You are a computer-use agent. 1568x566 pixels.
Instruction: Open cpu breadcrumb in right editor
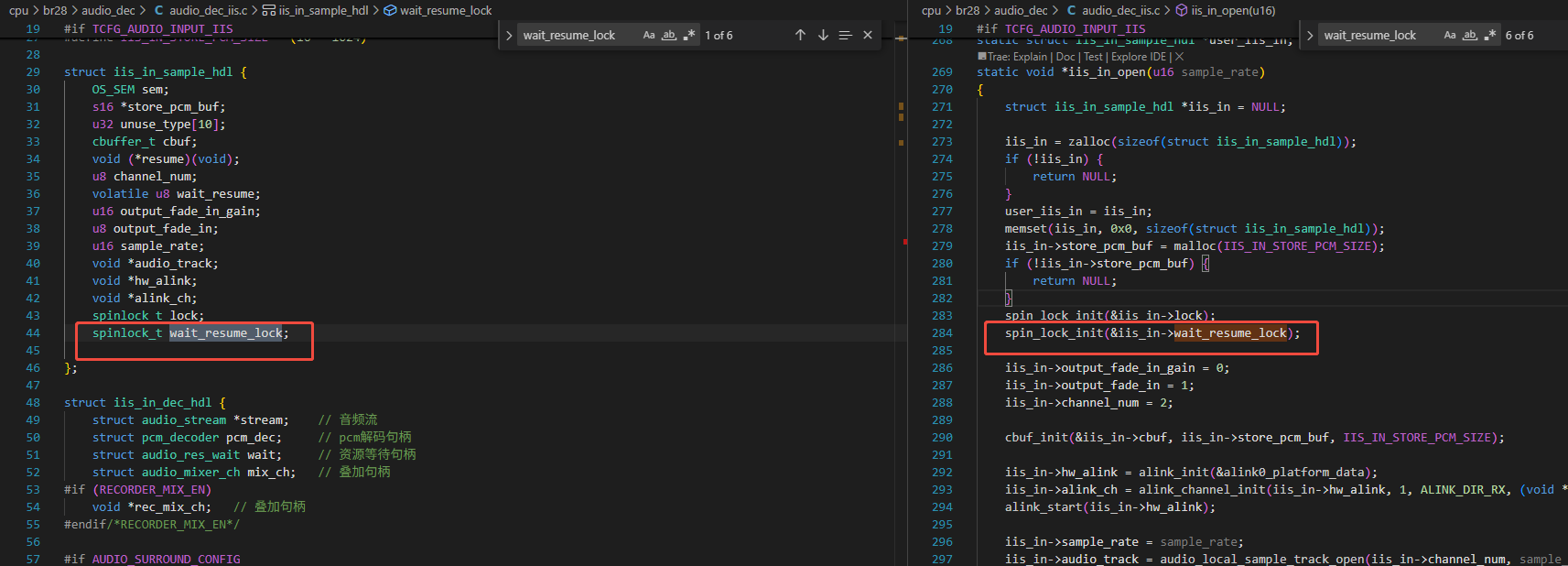931,10
